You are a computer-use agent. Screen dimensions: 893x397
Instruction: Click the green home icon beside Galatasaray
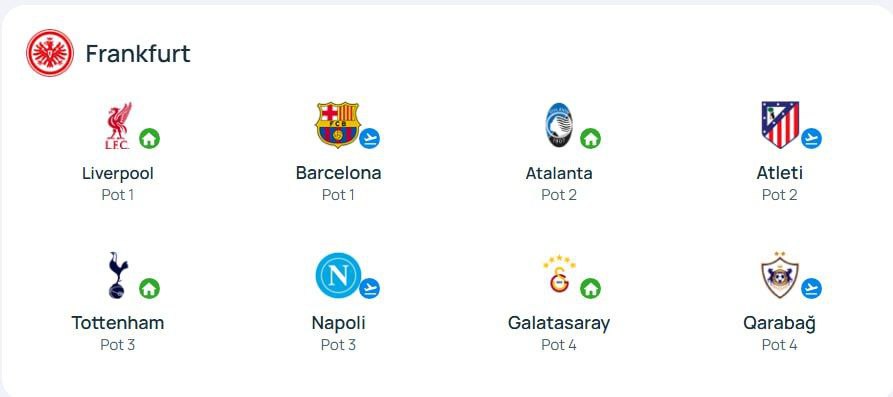(x=591, y=289)
